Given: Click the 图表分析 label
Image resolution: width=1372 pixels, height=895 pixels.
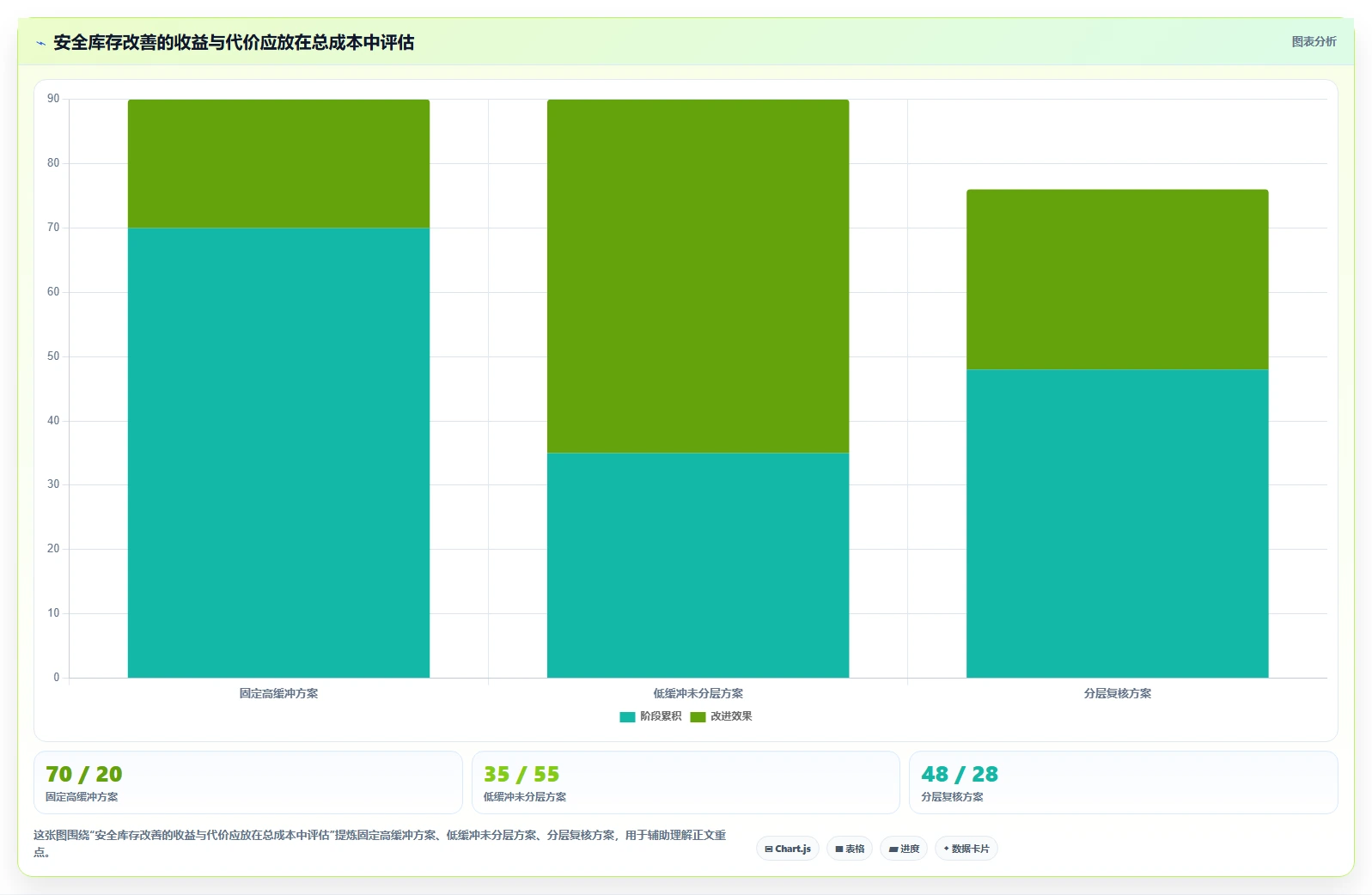Looking at the screenshot, I should click(1314, 41).
